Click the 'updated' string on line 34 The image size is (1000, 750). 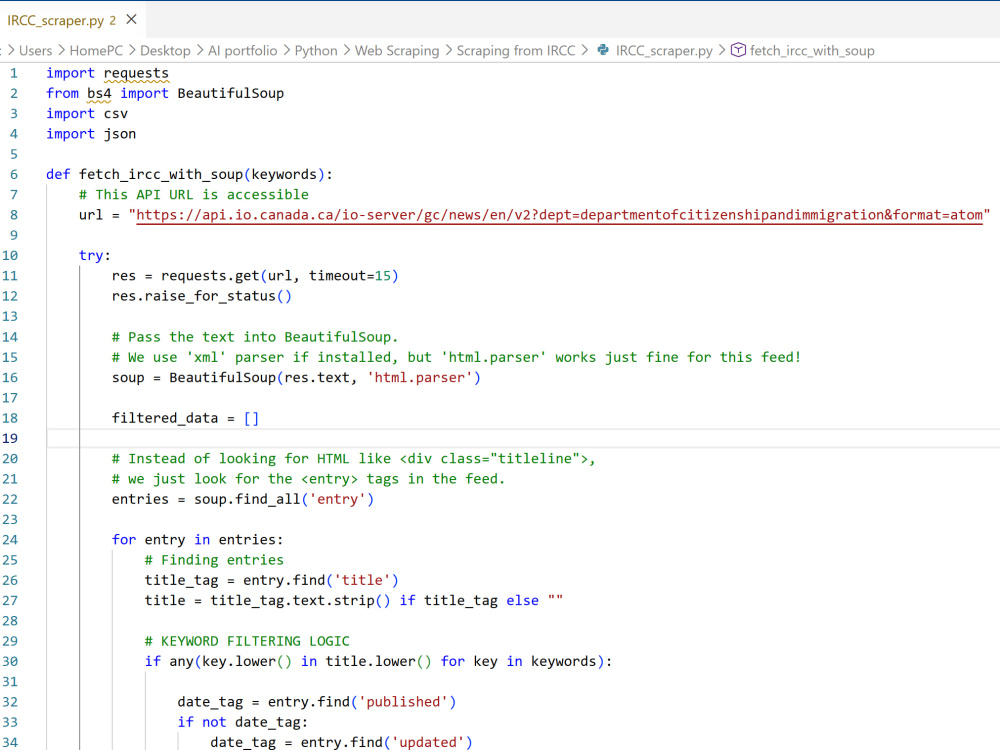[x=428, y=742]
